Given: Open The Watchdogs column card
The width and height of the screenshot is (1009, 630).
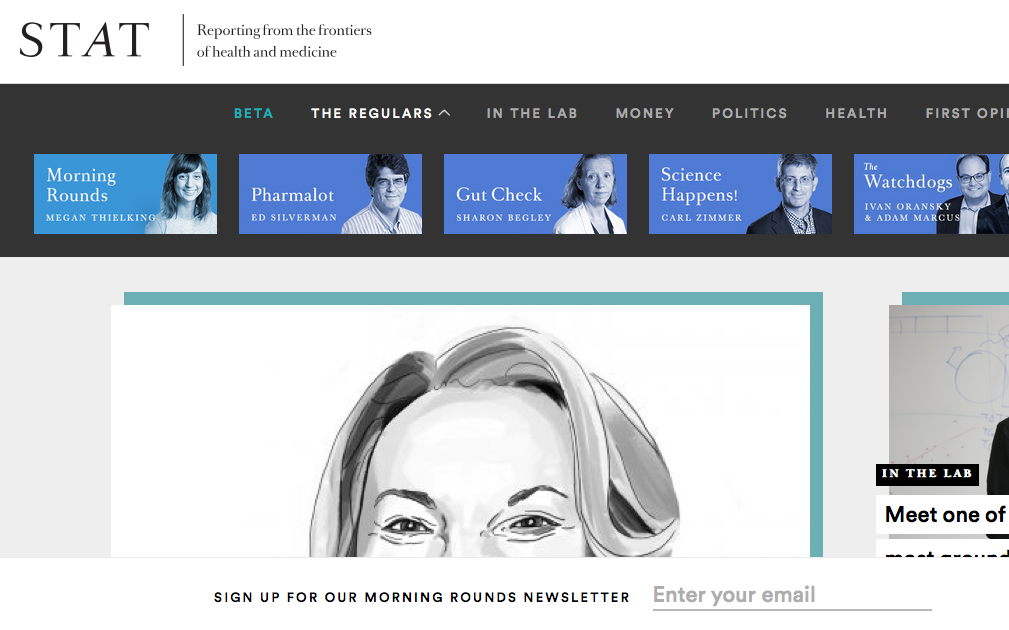Looking at the screenshot, I should (x=931, y=194).
